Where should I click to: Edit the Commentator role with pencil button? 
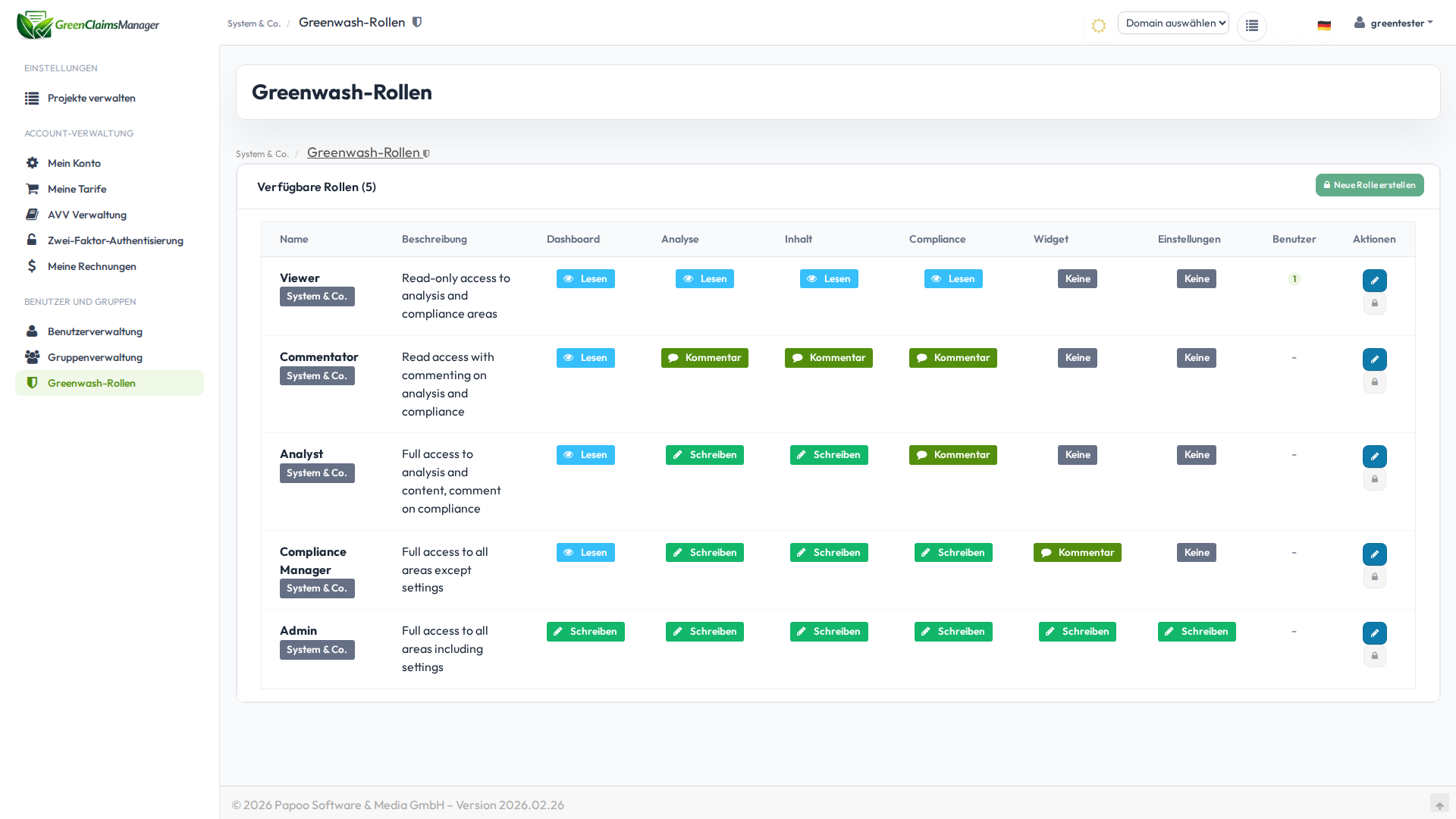1374,359
